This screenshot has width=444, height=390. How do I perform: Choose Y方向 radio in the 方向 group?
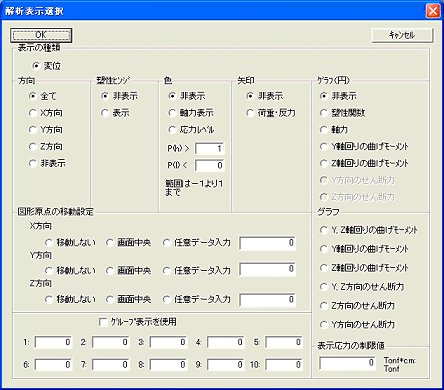pos(46,130)
